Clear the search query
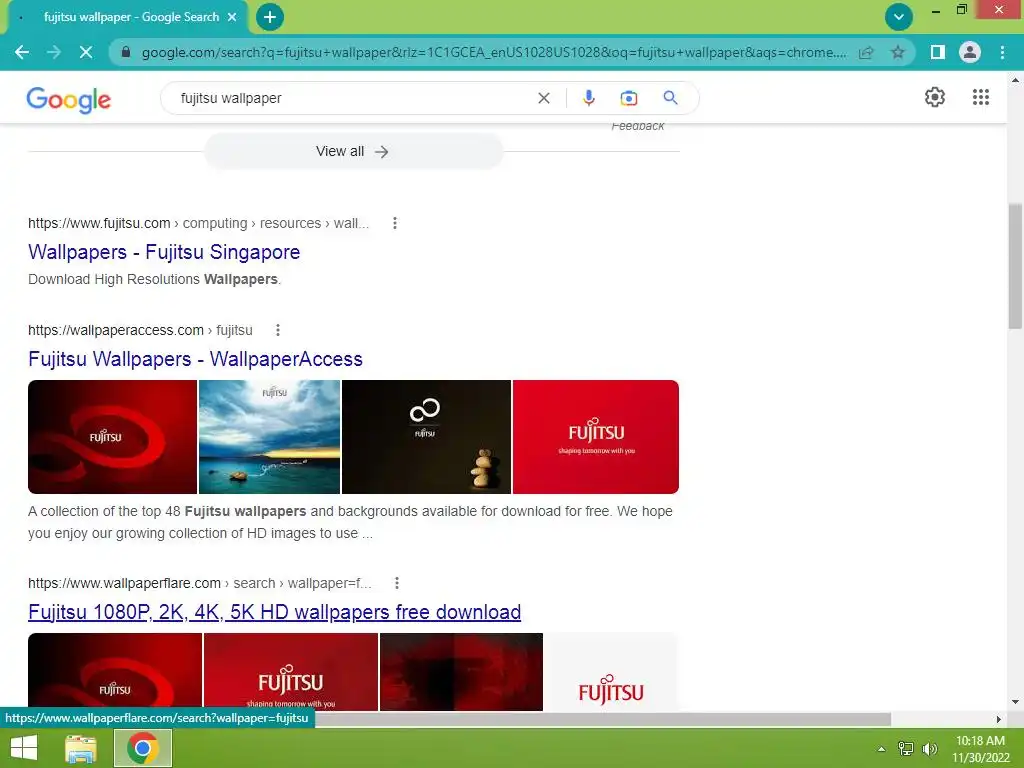 click(x=543, y=98)
